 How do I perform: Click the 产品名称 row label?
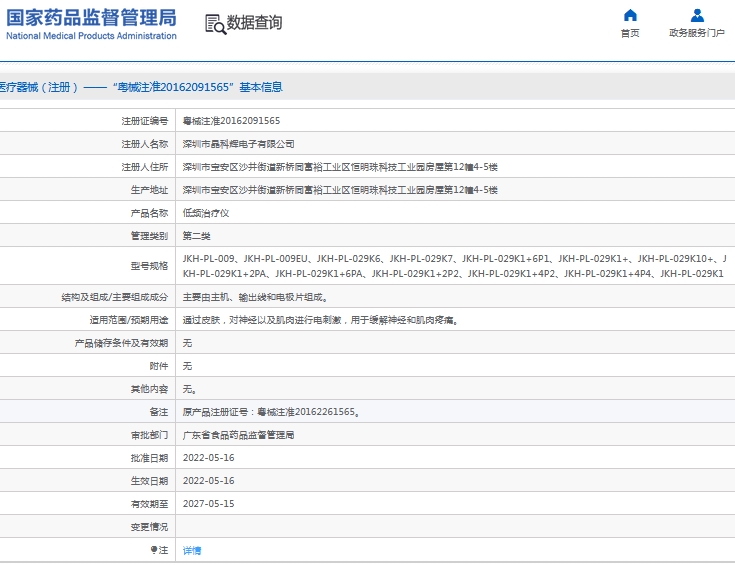point(149,213)
